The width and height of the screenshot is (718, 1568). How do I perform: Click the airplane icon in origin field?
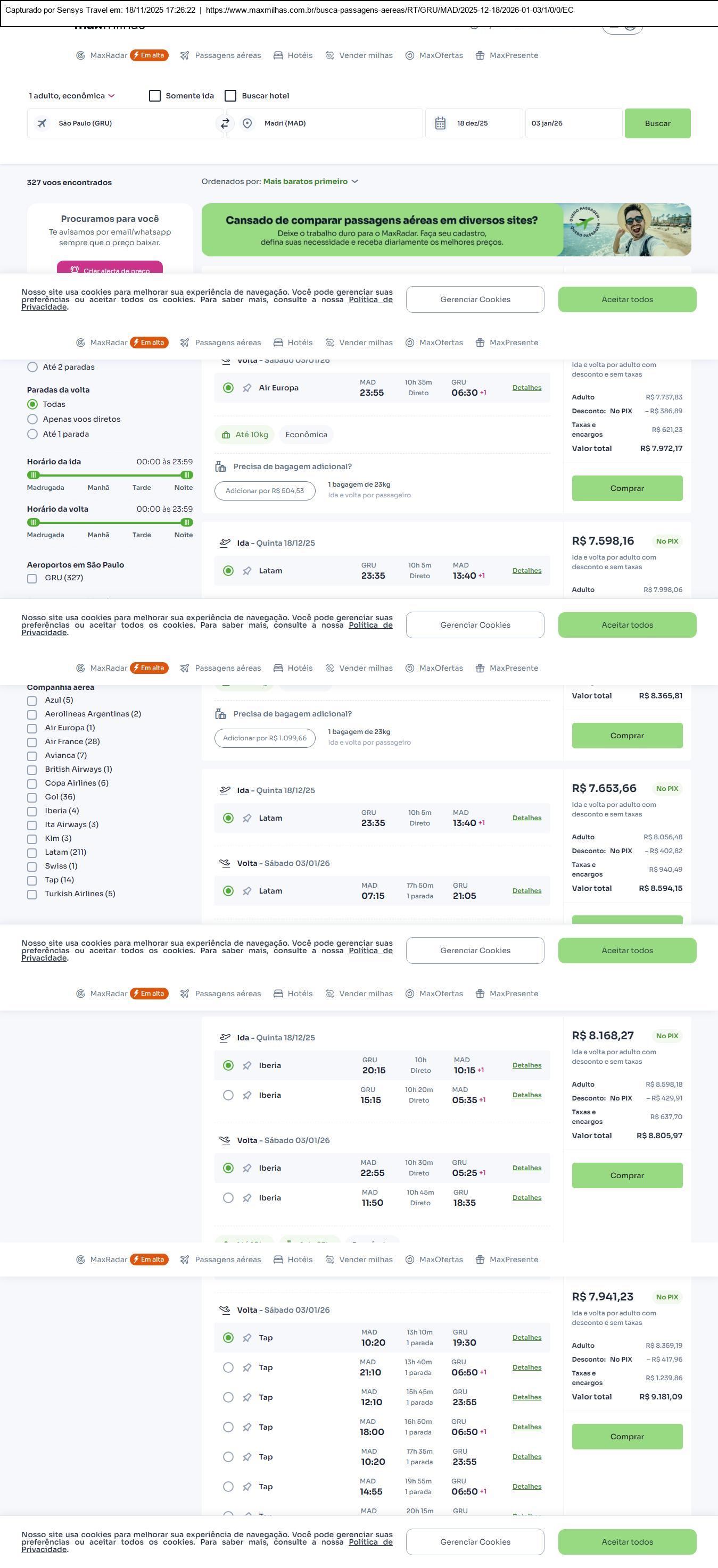(42, 123)
